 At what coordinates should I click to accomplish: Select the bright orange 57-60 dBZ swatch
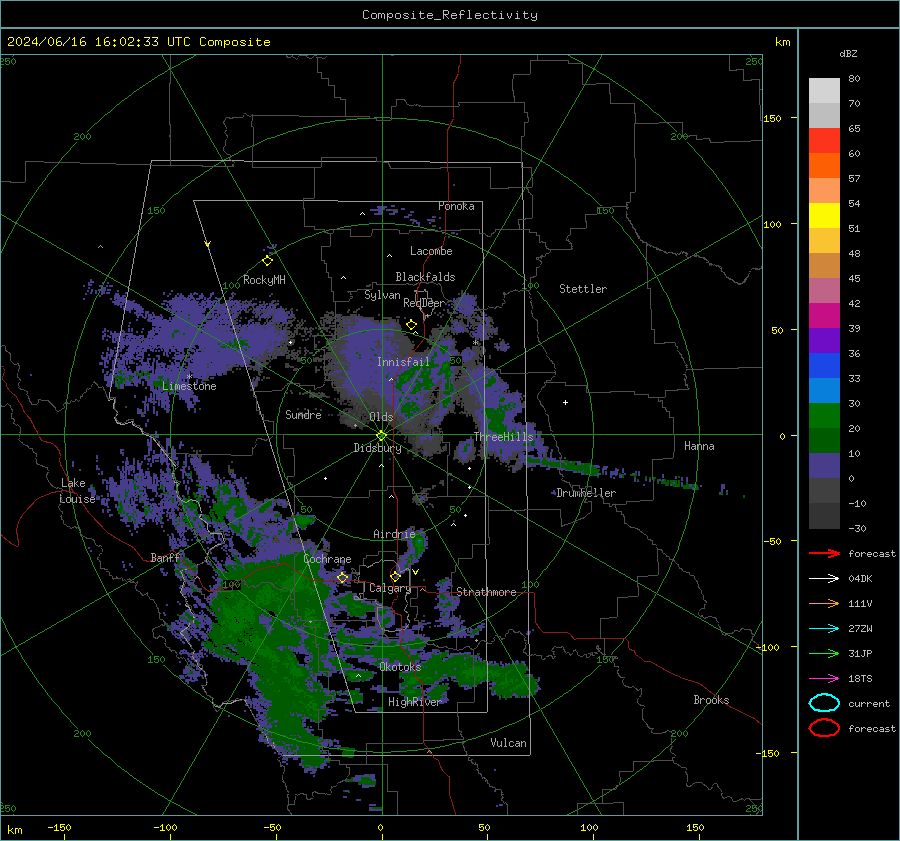(824, 166)
